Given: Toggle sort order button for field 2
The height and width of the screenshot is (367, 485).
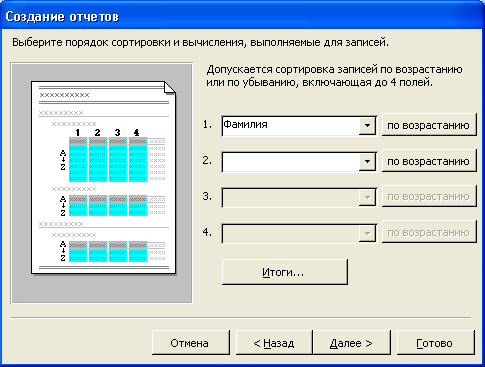Looking at the screenshot, I should tap(429, 161).
